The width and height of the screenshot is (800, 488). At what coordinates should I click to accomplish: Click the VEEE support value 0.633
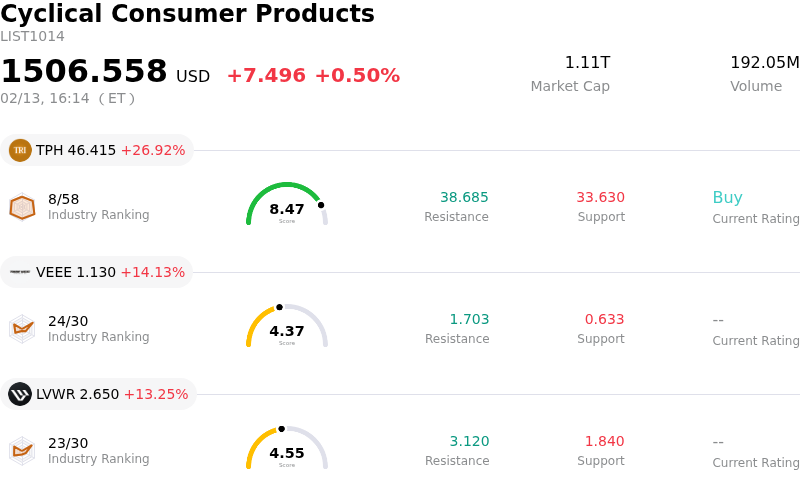tap(604, 320)
